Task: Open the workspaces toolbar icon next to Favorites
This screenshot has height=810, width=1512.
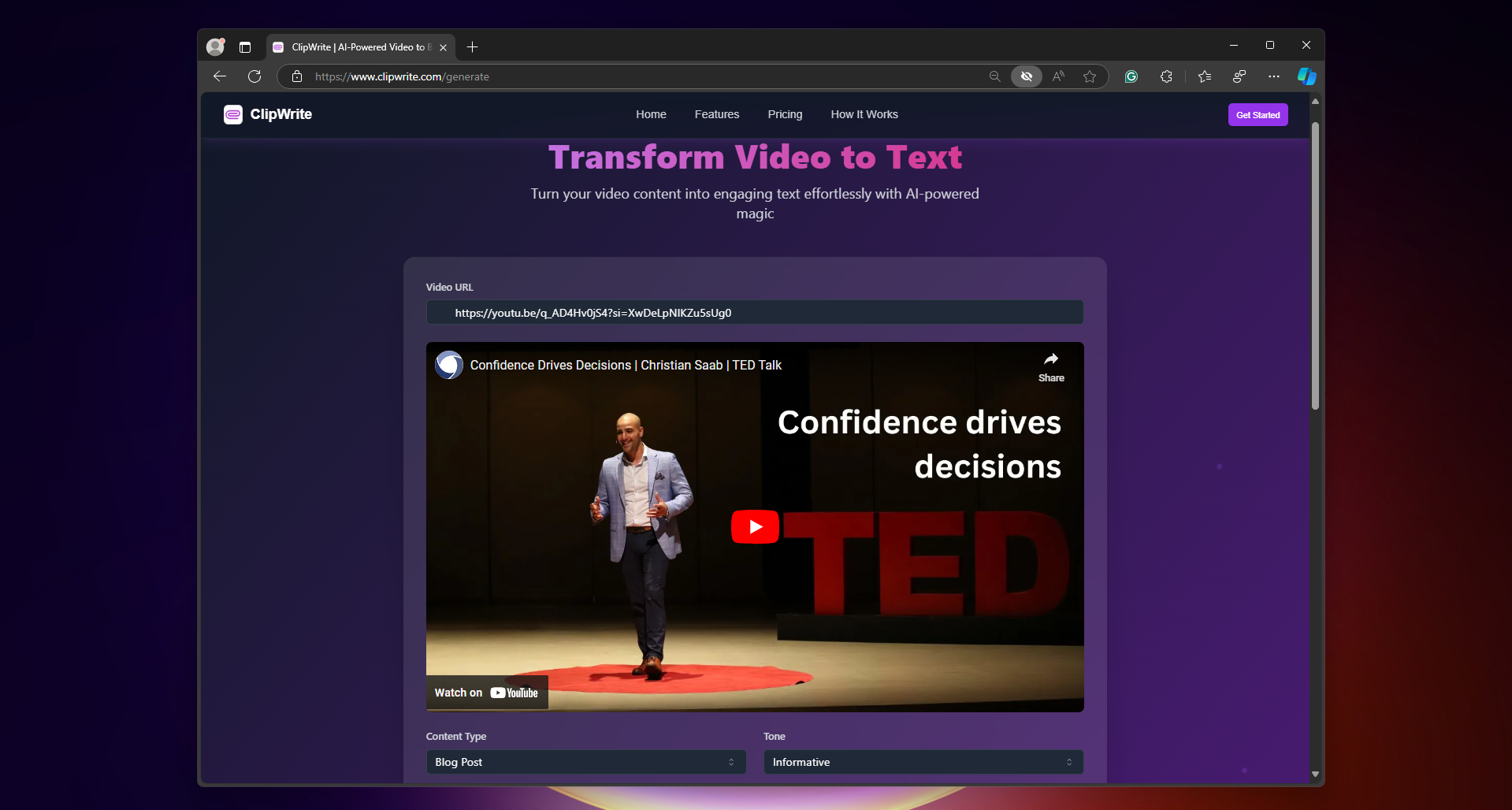Action: point(1239,76)
